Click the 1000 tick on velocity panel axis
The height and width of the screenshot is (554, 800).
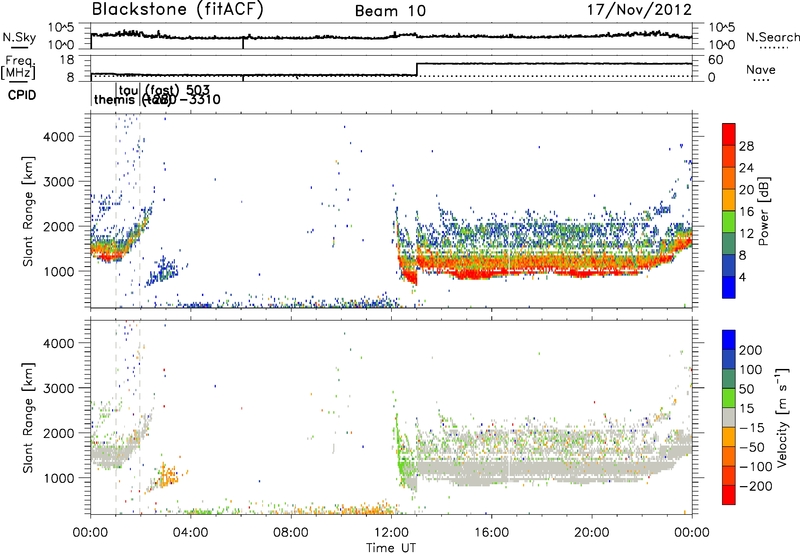click(58, 478)
